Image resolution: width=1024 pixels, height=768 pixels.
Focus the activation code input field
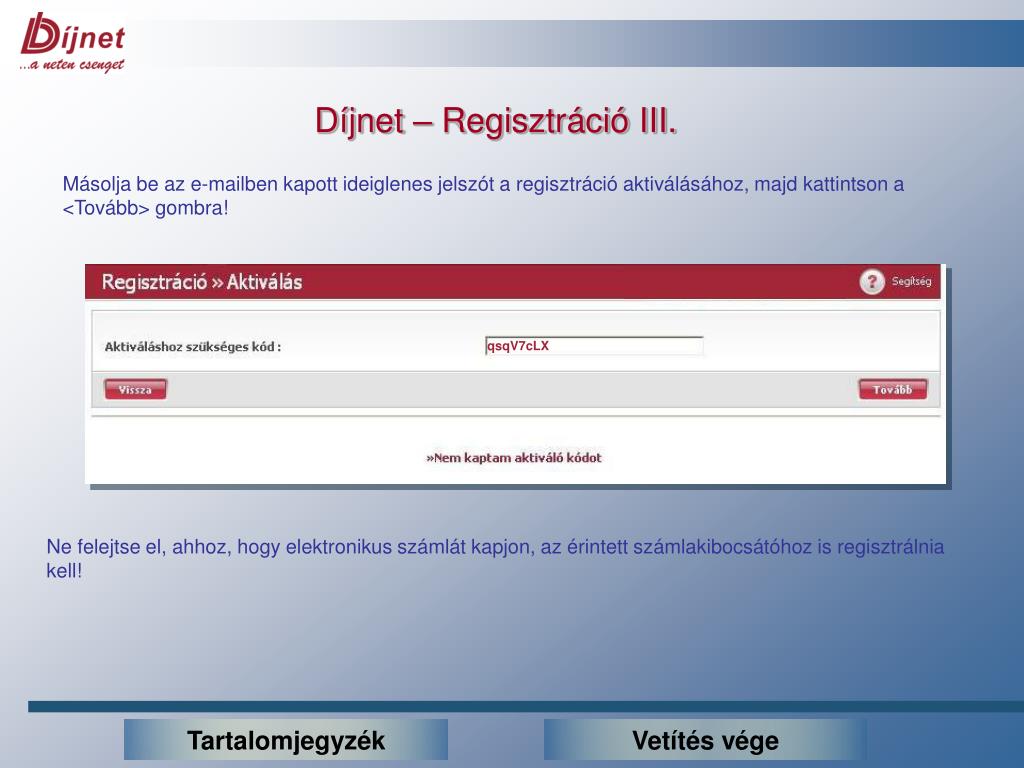594,345
